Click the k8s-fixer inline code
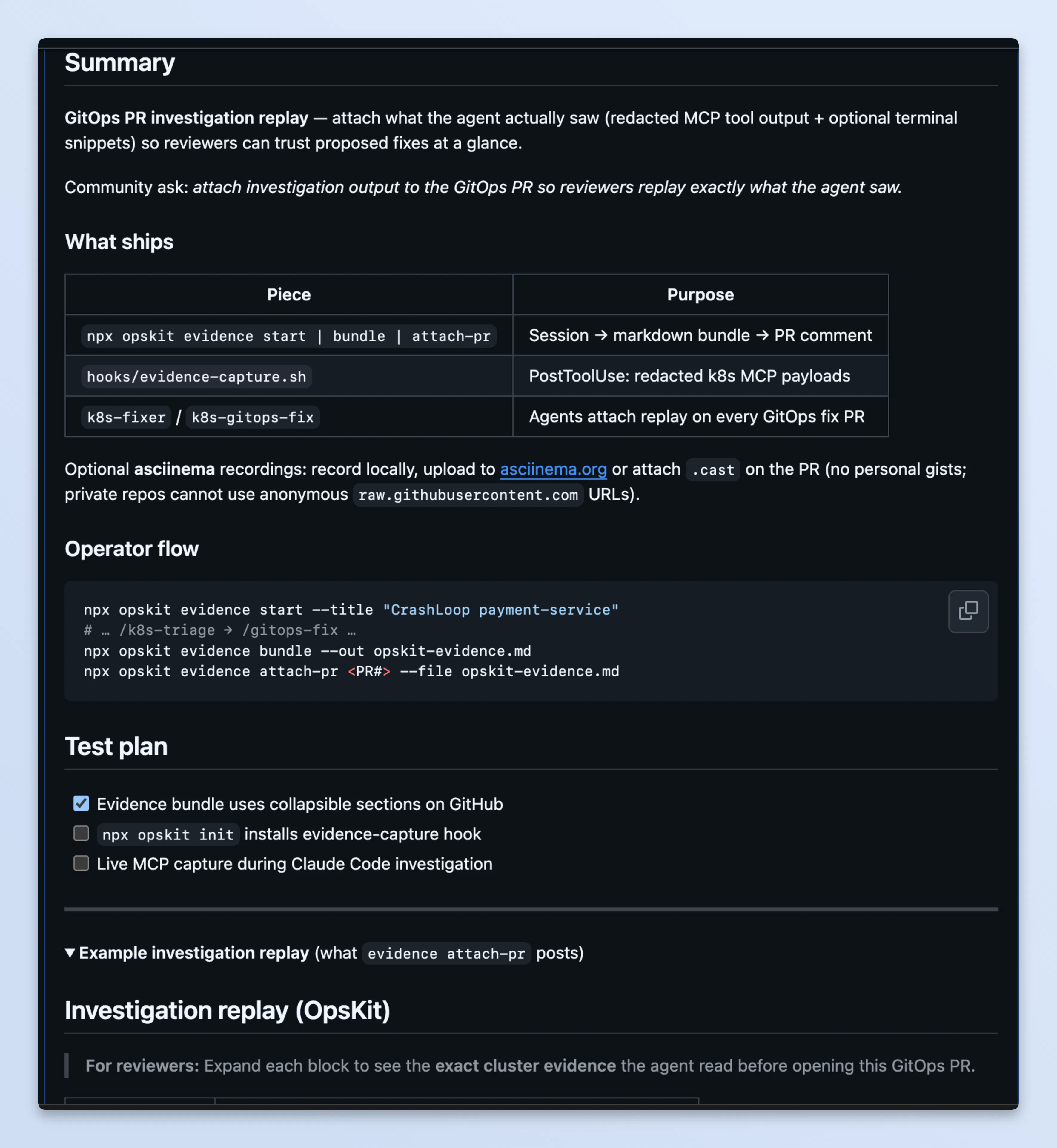The width and height of the screenshot is (1057, 1148). pyautogui.click(x=126, y=417)
